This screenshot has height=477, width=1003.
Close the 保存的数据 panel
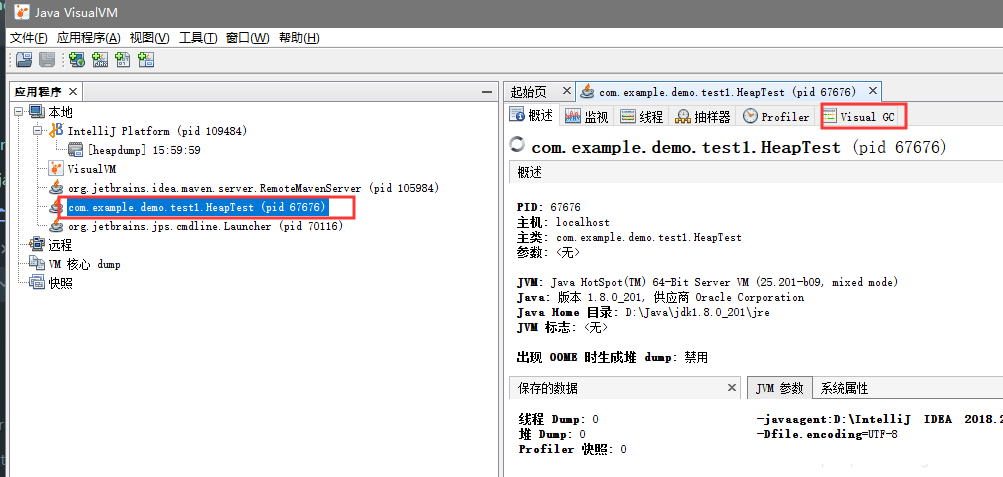732,387
